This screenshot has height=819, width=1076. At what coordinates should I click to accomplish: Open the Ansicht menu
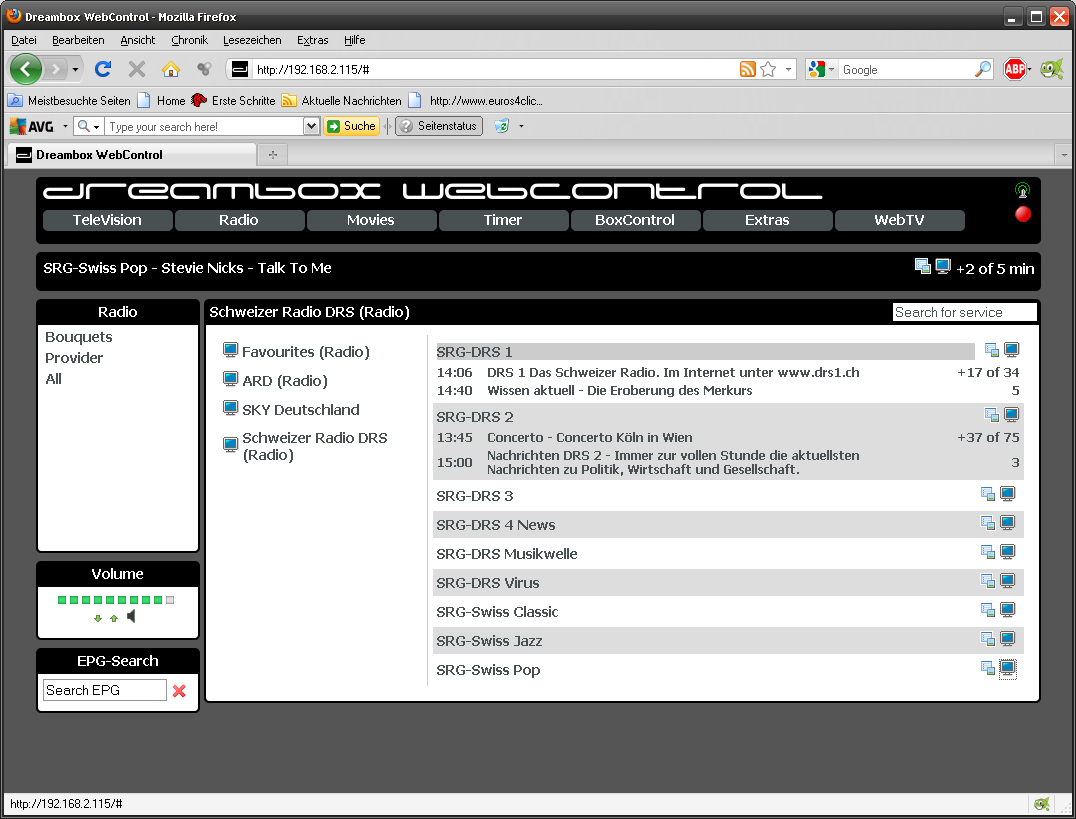point(138,40)
